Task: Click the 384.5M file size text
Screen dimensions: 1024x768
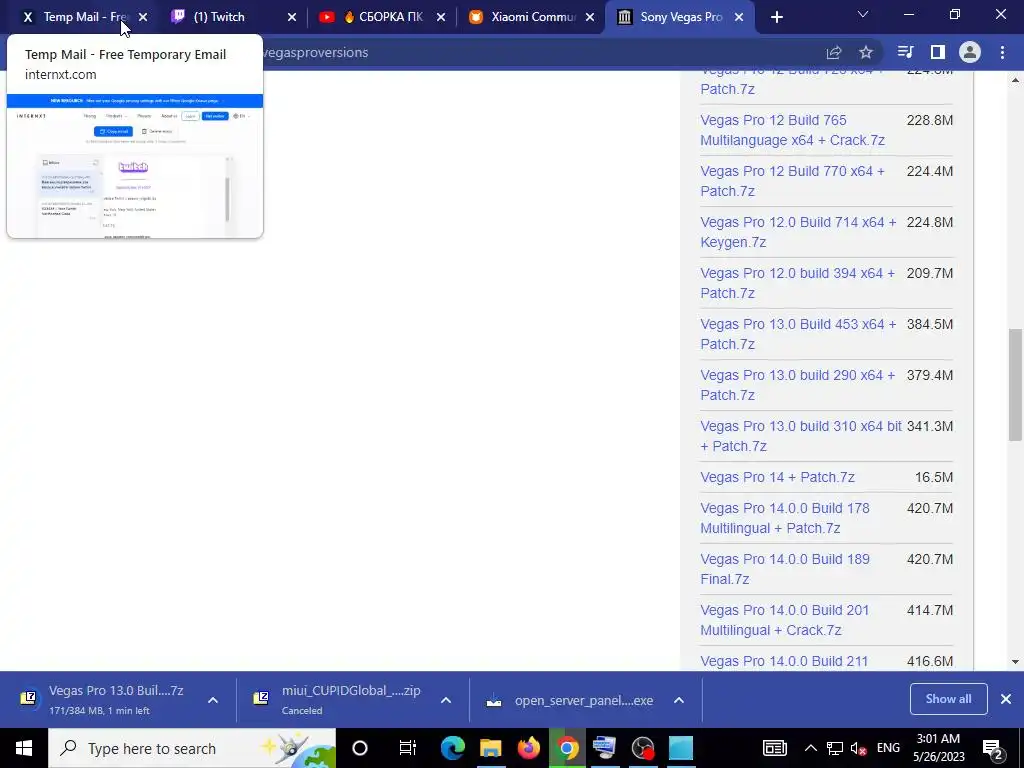Action: tap(929, 324)
